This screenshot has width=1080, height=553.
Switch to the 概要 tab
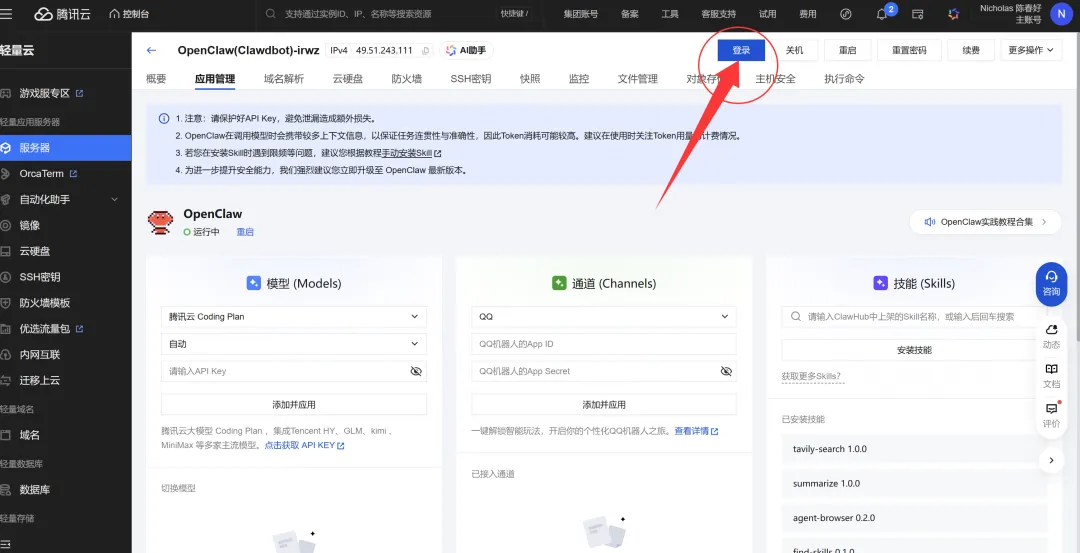(x=156, y=79)
